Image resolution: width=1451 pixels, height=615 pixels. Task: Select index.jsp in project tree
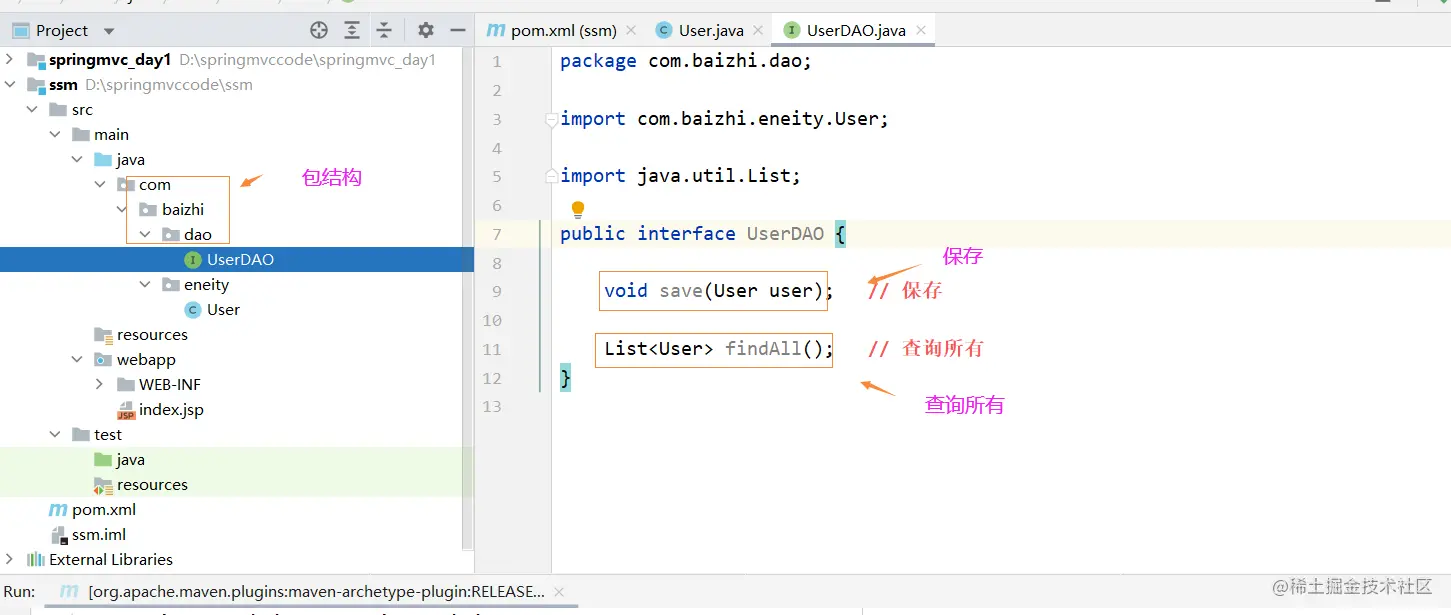coord(171,410)
